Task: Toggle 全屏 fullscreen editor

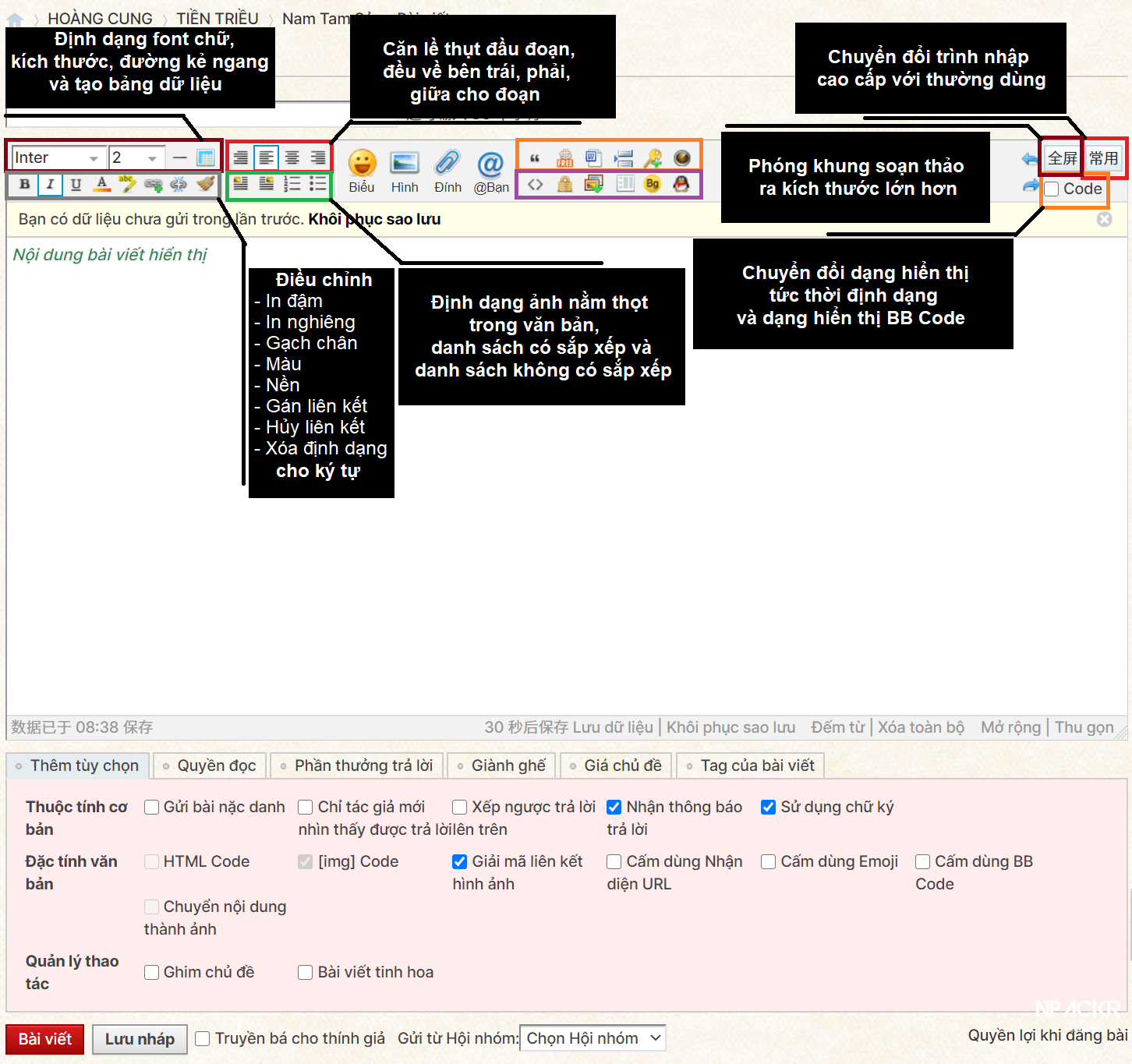Action: tap(1063, 158)
